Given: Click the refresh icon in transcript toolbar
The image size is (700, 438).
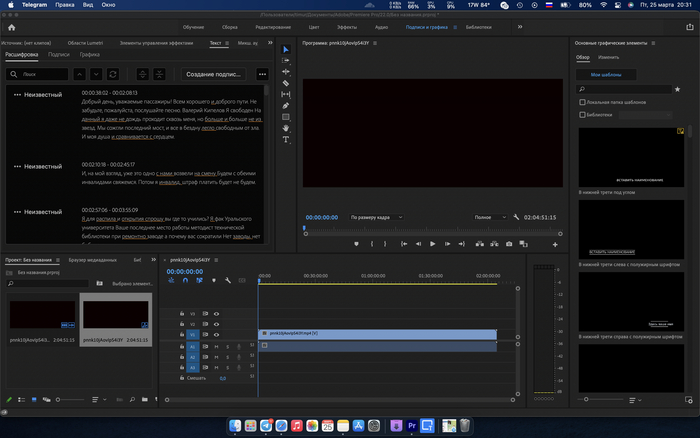Looking at the screenshot, I should point(113,74).
